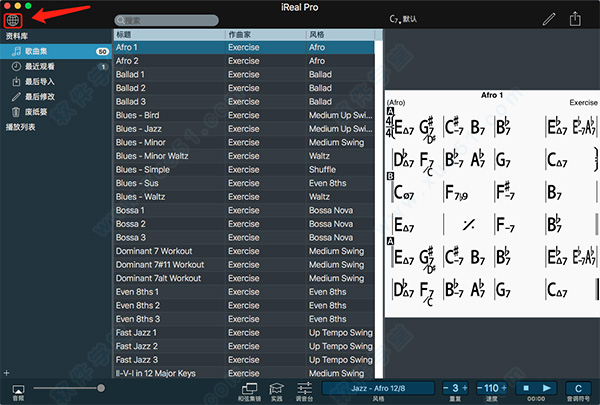Image resolution: width=600 pixels, height=405 pixels.
Task: Select the Blues - Minor Waltz song
Action: (244, 156)
